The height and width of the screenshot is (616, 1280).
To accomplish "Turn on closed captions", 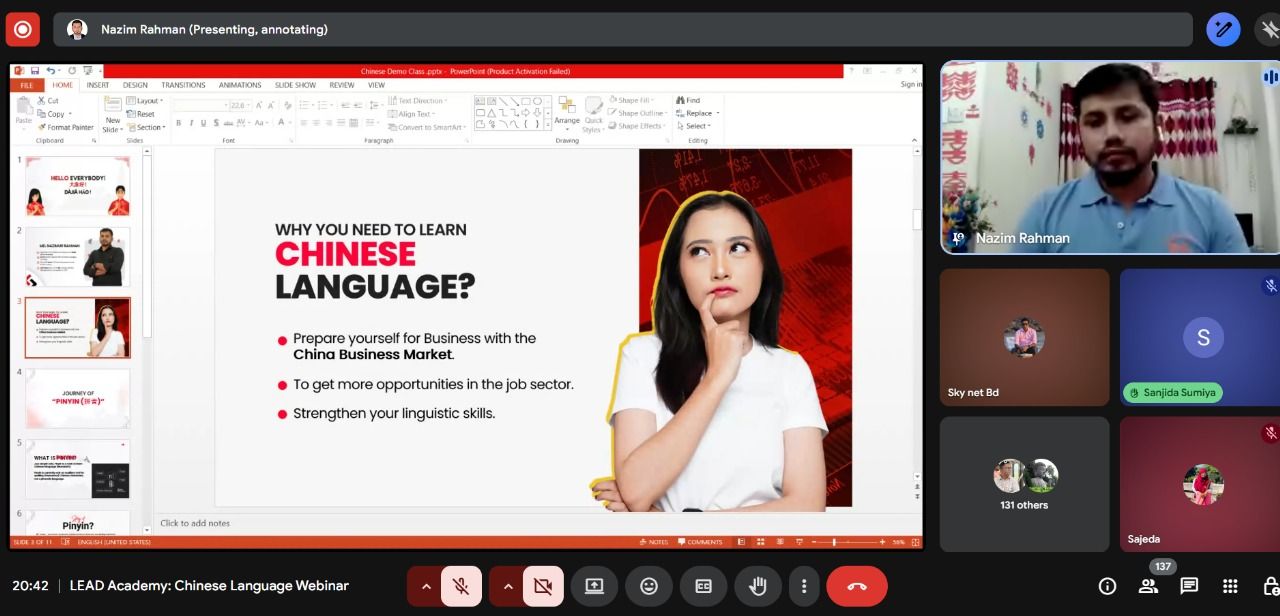I will [703, 586].
